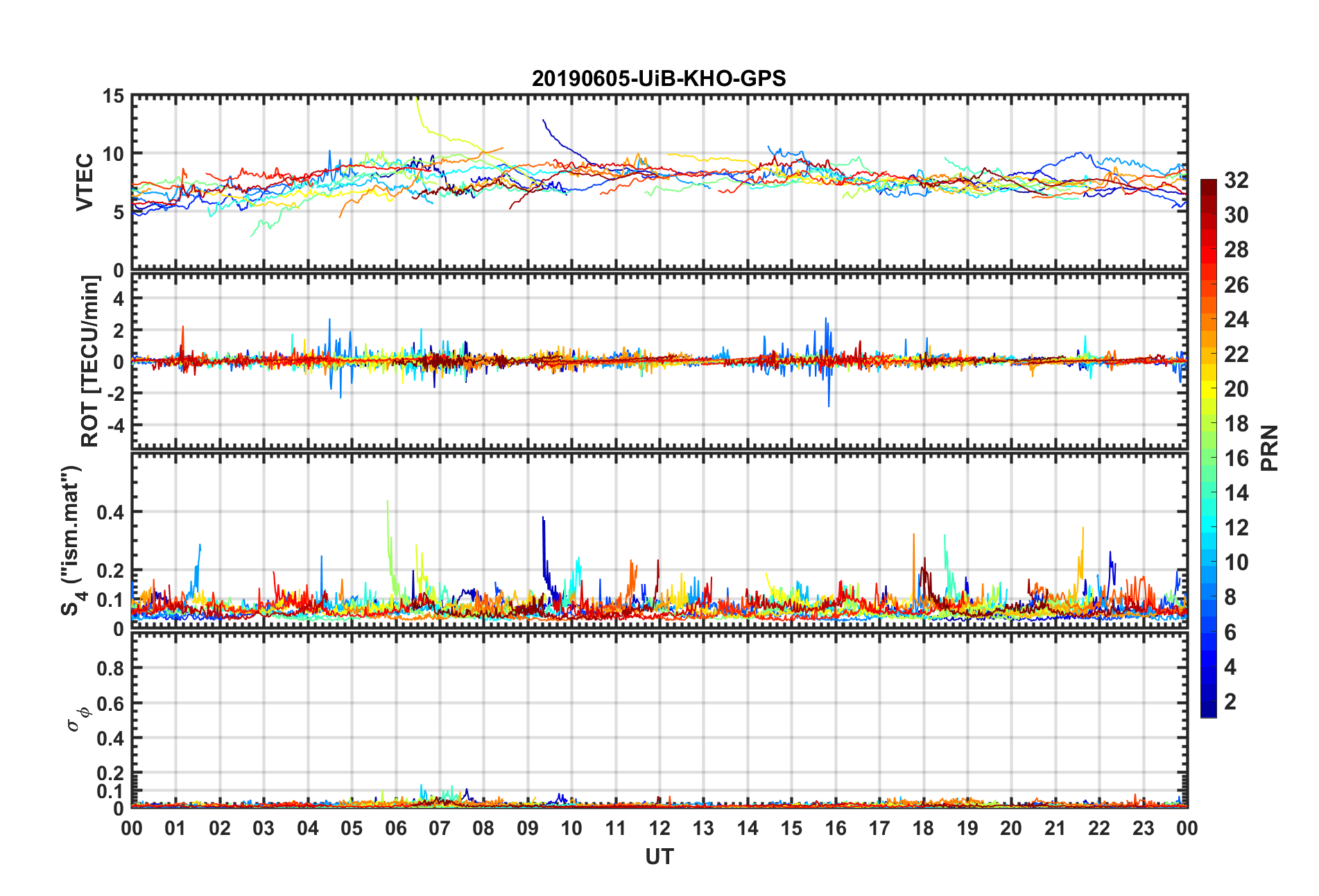The width and height of the screenshot is (1319, 896).
Task: Click x-axis tick label 03
Action: 264,828
